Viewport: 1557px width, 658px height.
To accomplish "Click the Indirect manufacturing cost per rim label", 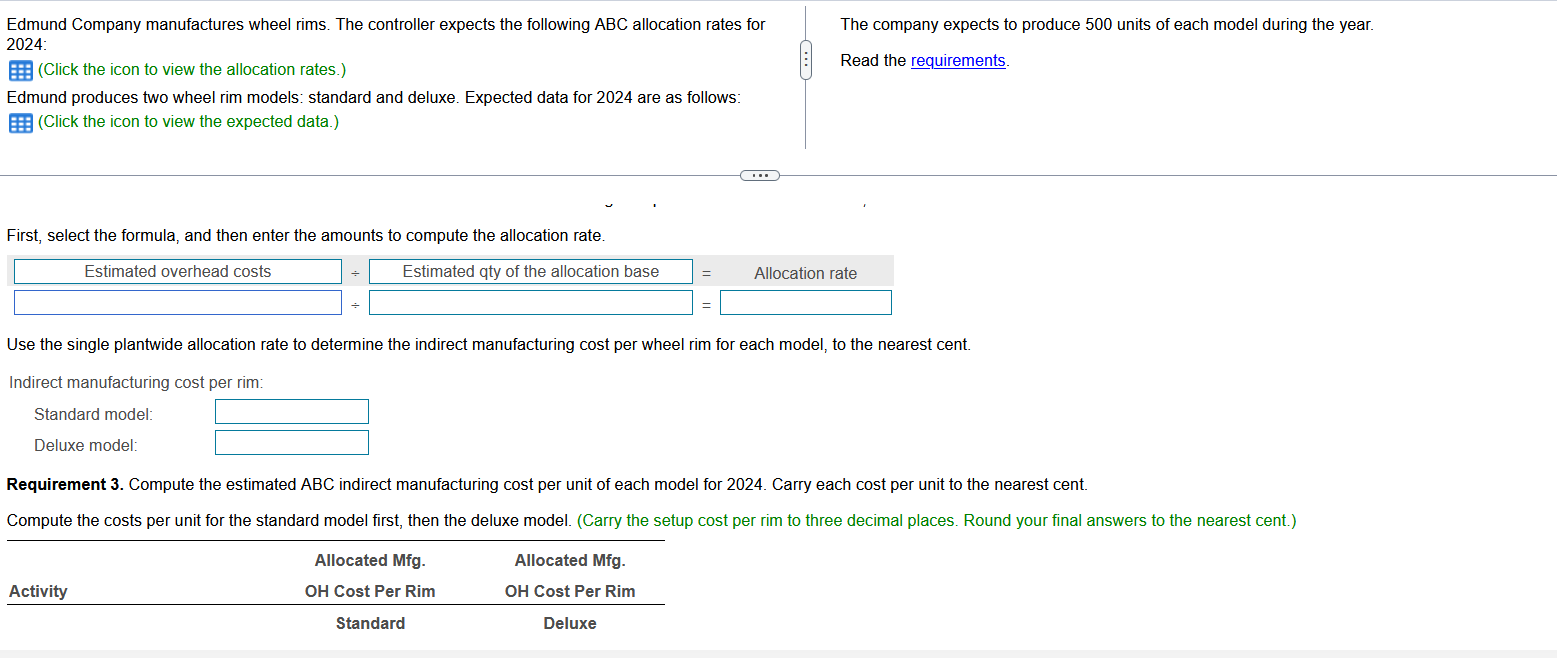I will tap(136, 383).
